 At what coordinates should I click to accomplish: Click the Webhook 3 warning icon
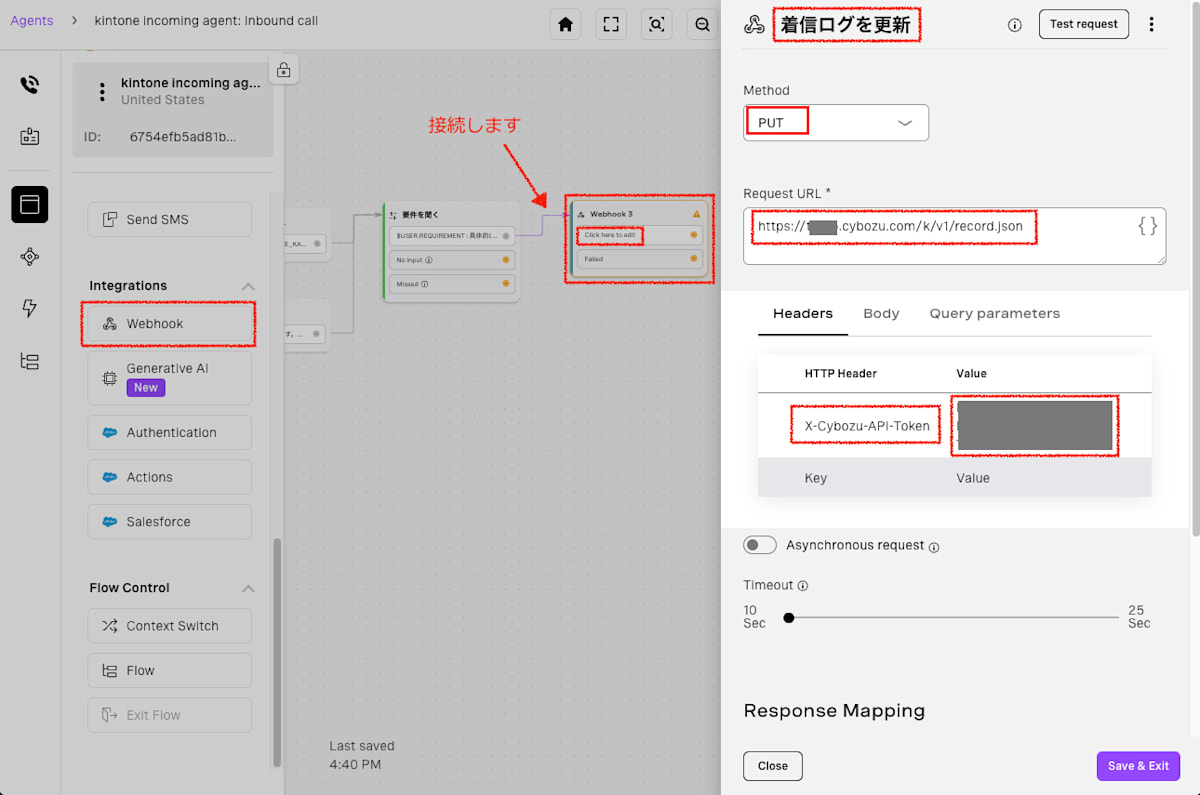697,214
